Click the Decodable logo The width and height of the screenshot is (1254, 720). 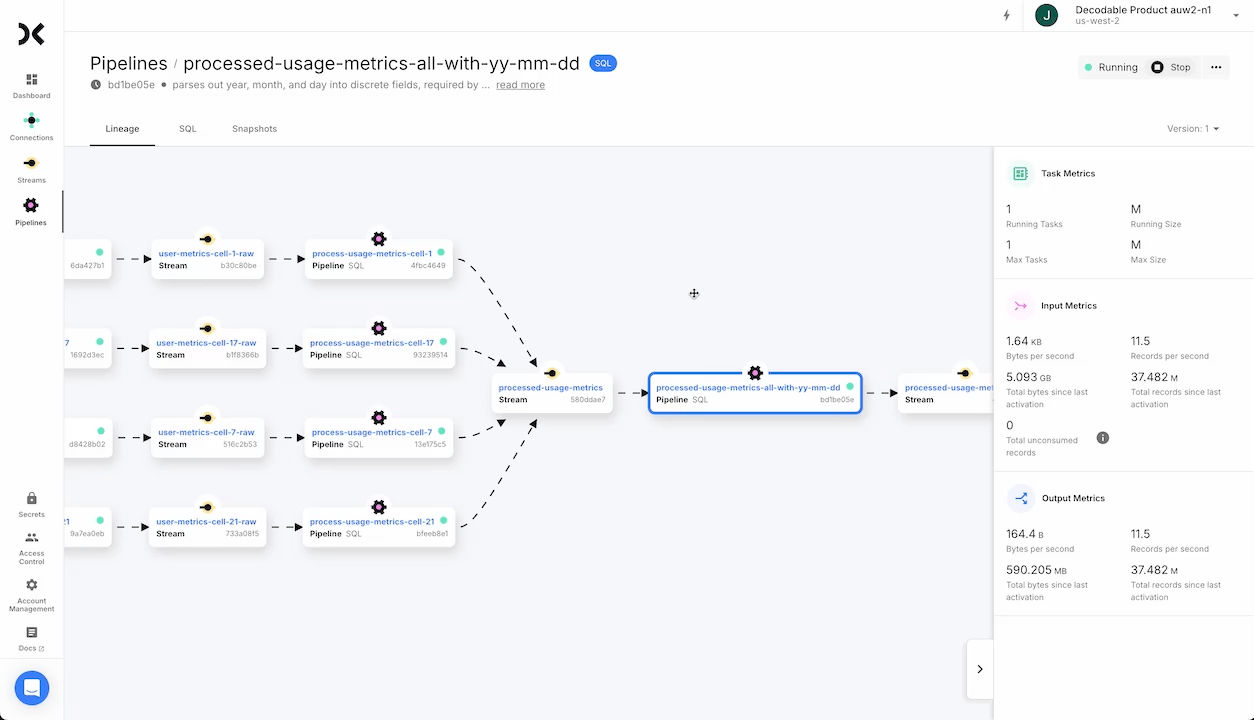31,35
